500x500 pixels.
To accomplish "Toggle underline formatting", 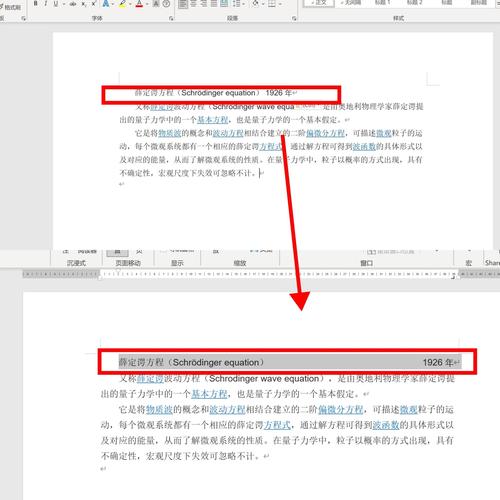I will [x=55, y=4].
